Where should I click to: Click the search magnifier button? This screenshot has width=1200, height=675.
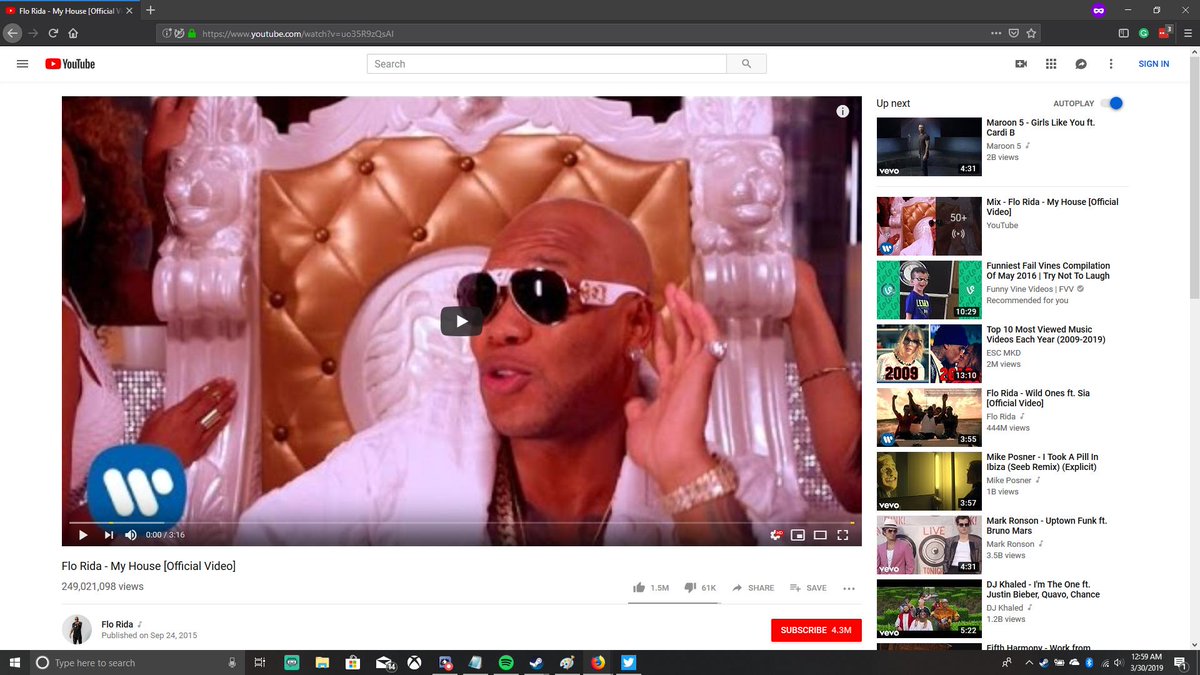coord(746,64)
